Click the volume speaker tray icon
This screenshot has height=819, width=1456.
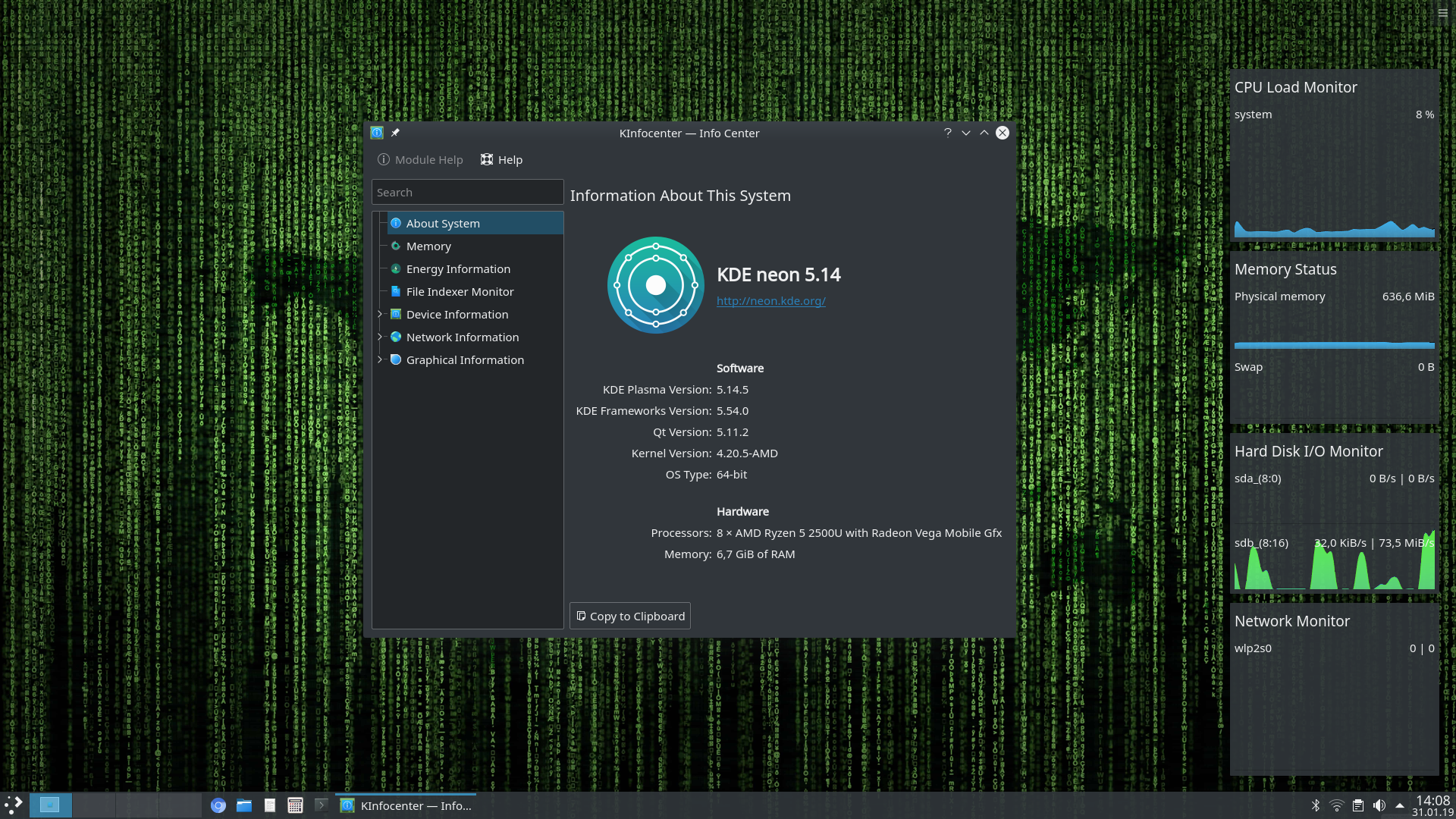[1379, 805]
